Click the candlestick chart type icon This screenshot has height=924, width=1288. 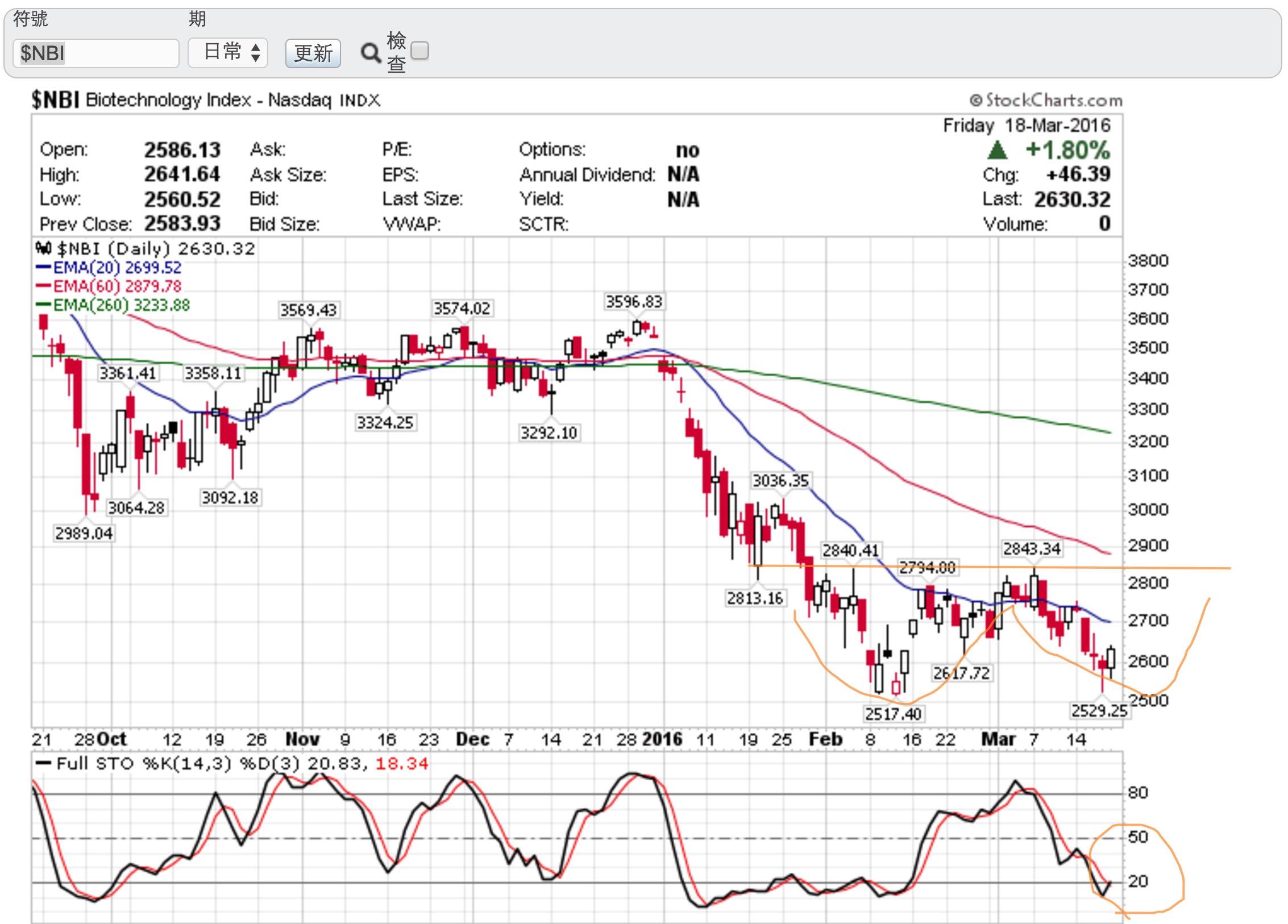tap(43, 248)
